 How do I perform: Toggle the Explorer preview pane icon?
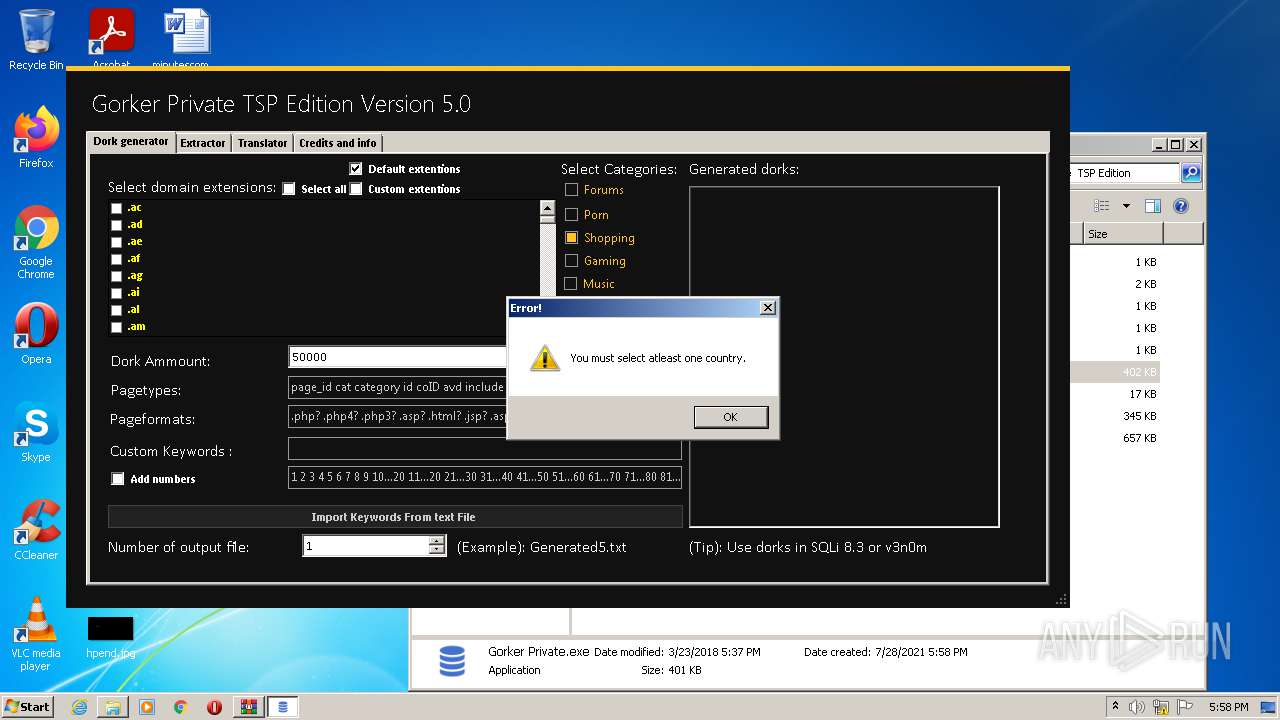(x=1152, y=206)
